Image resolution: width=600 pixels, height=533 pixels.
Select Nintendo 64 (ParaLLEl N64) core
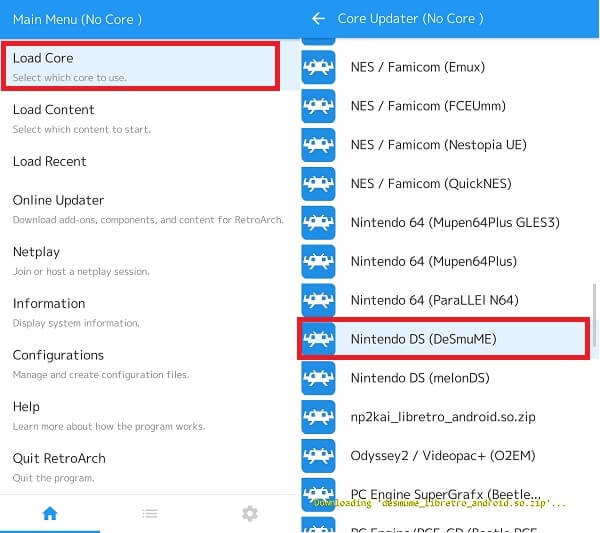434,300
